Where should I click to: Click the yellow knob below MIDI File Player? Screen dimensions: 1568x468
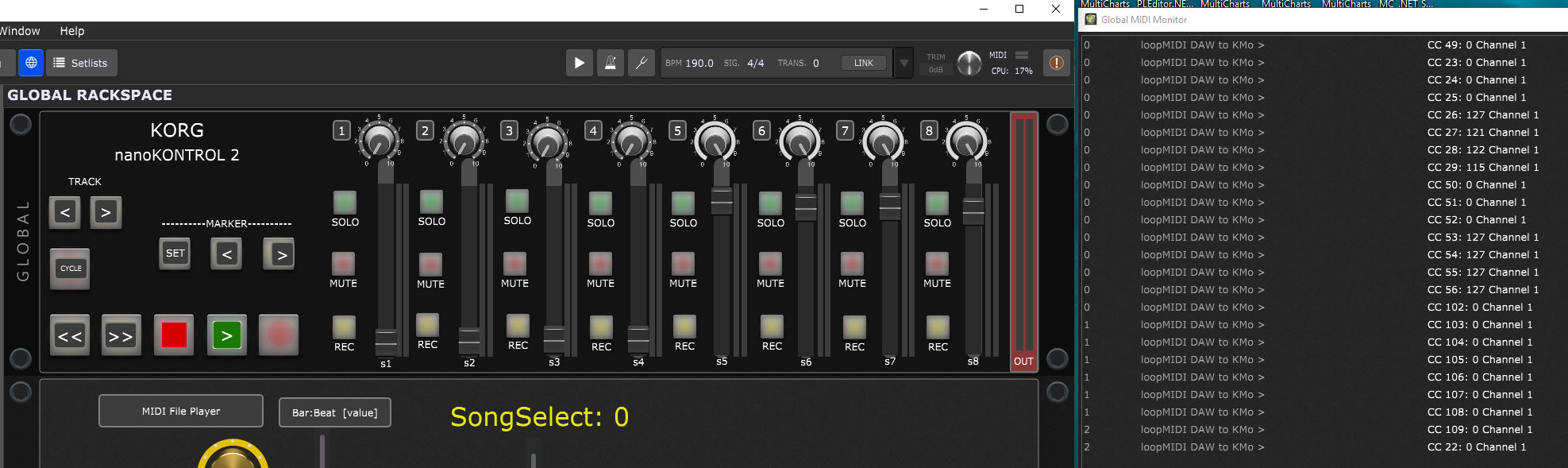click(x=233, y=455)
